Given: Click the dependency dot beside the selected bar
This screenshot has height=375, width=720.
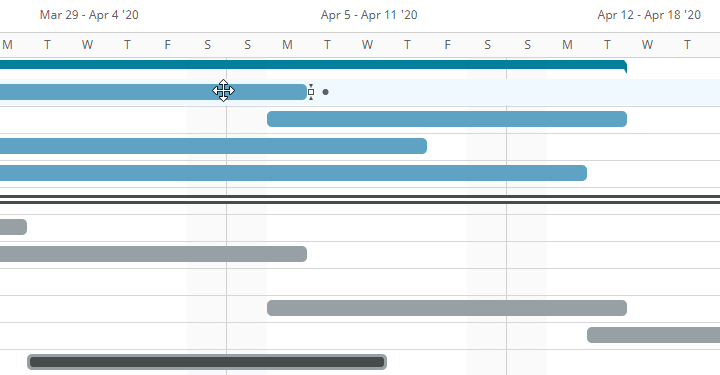Looking at the screenshot, I should 326,92.
